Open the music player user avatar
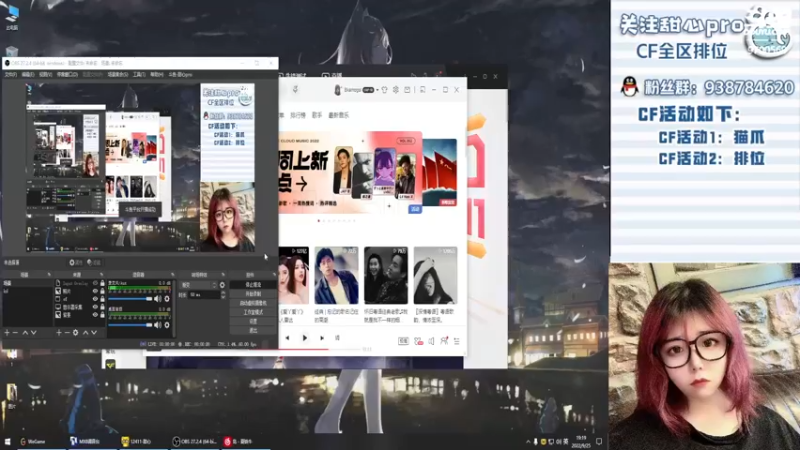This screenshot has width=800, height=450. (337, 90)
